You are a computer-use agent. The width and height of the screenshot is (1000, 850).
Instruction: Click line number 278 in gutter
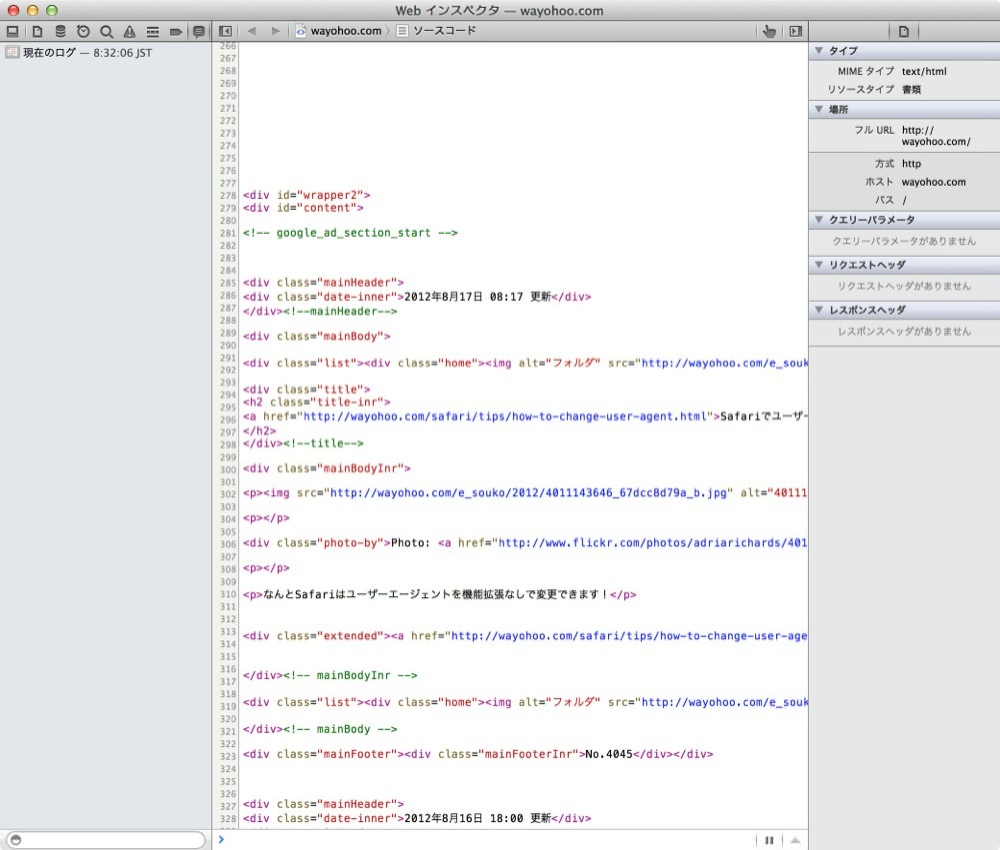pos(228,196)
